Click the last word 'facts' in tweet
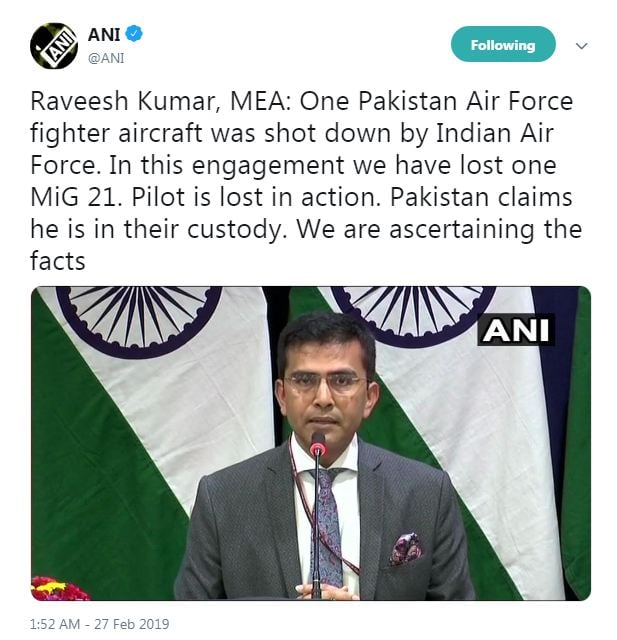Screen dimensions: 617x640 pyautogui.click(x=58, y=261)
